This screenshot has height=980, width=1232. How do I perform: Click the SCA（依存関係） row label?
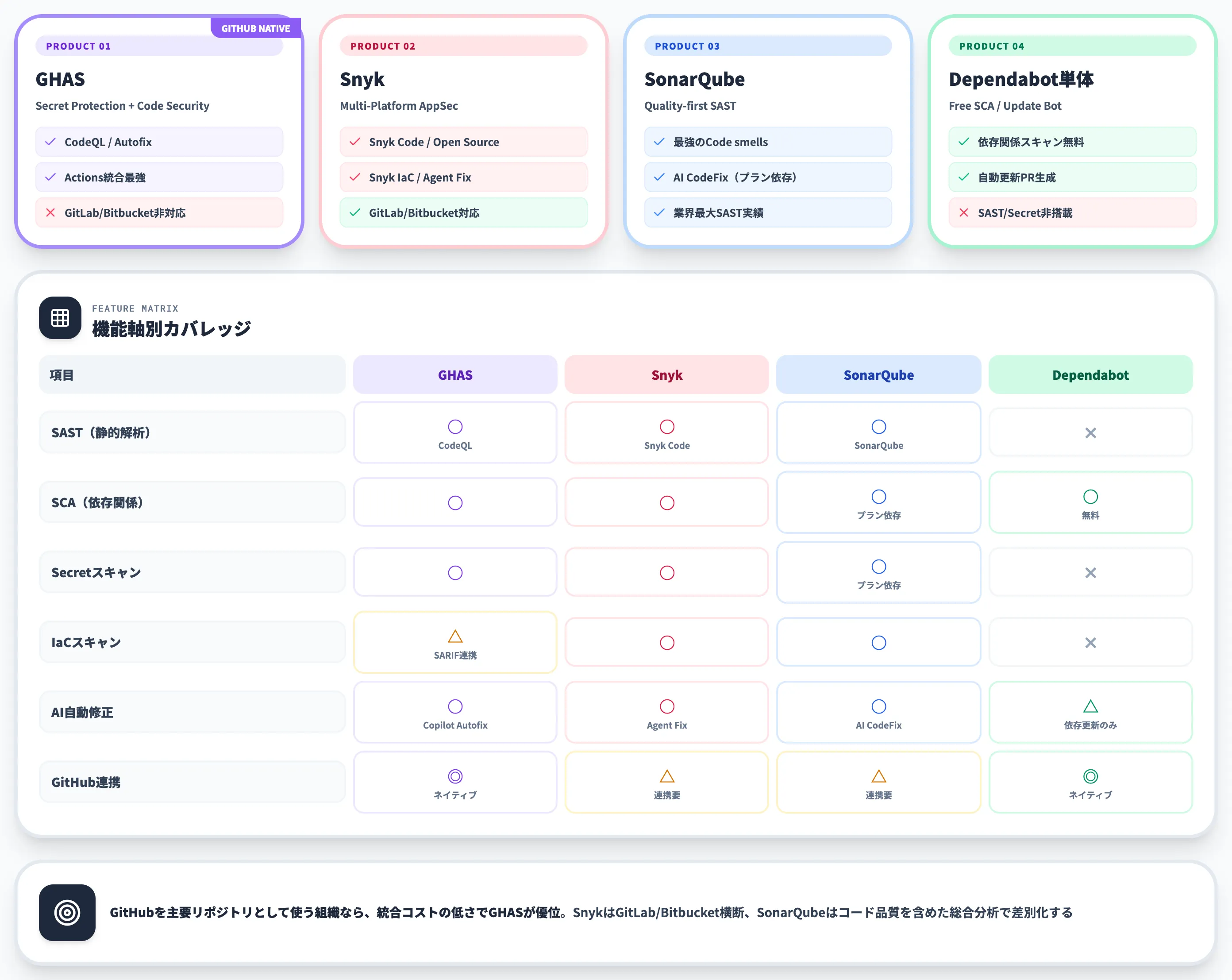pos(192,502)
